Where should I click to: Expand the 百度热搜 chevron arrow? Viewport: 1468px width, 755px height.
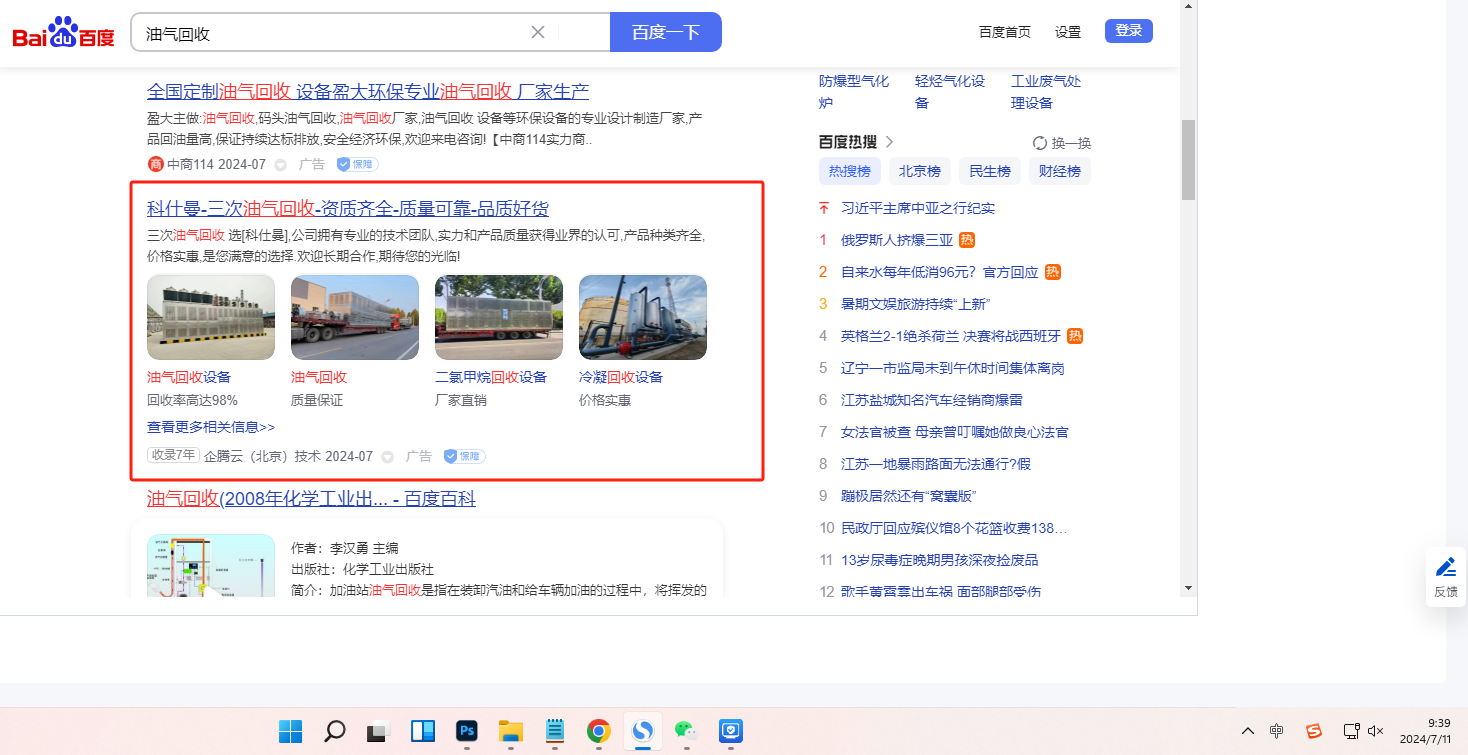(890, 142)
